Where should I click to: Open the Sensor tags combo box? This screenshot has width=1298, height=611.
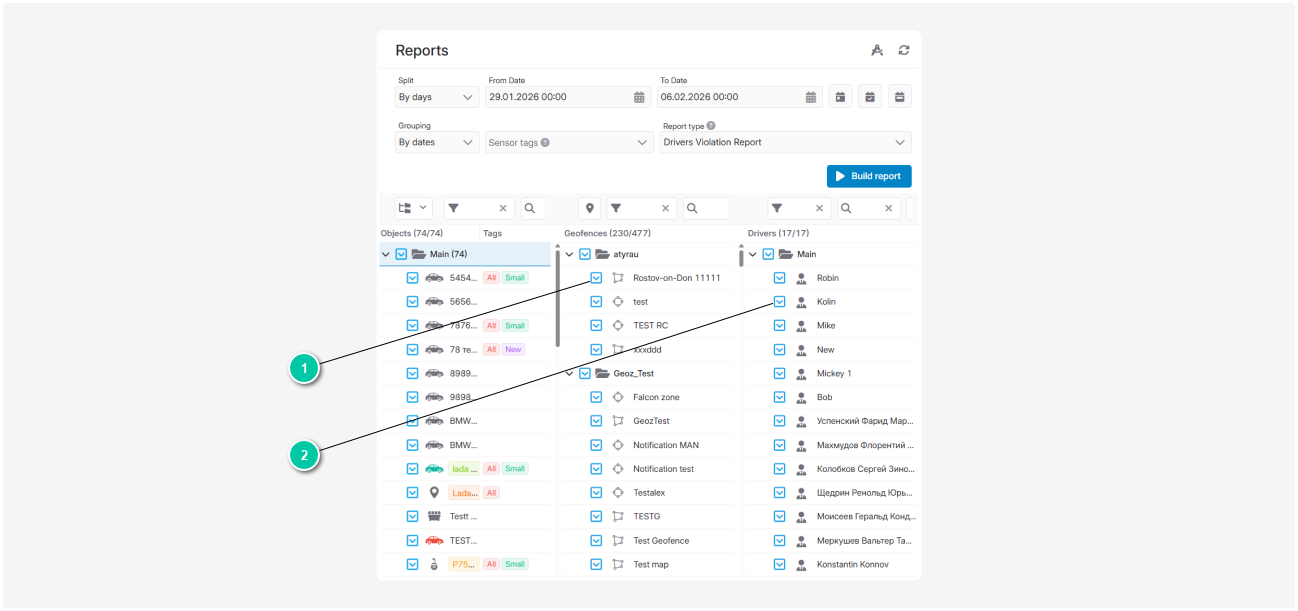click(568, 143)
